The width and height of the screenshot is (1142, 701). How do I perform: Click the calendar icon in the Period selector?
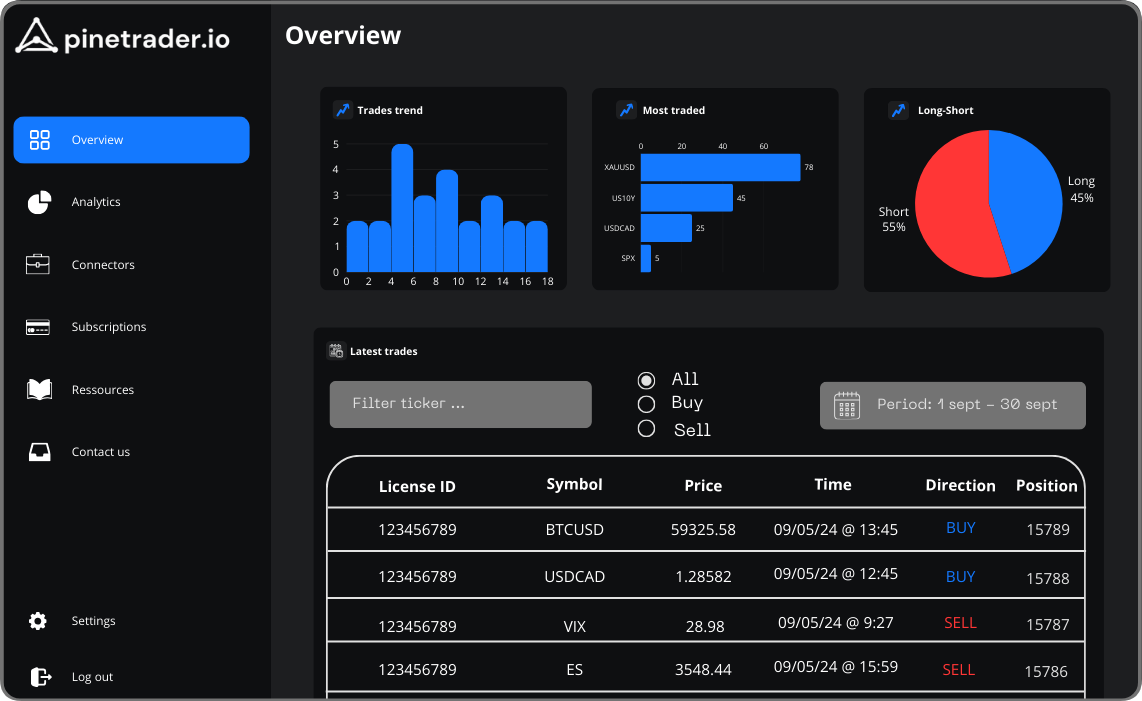(847, 405)
